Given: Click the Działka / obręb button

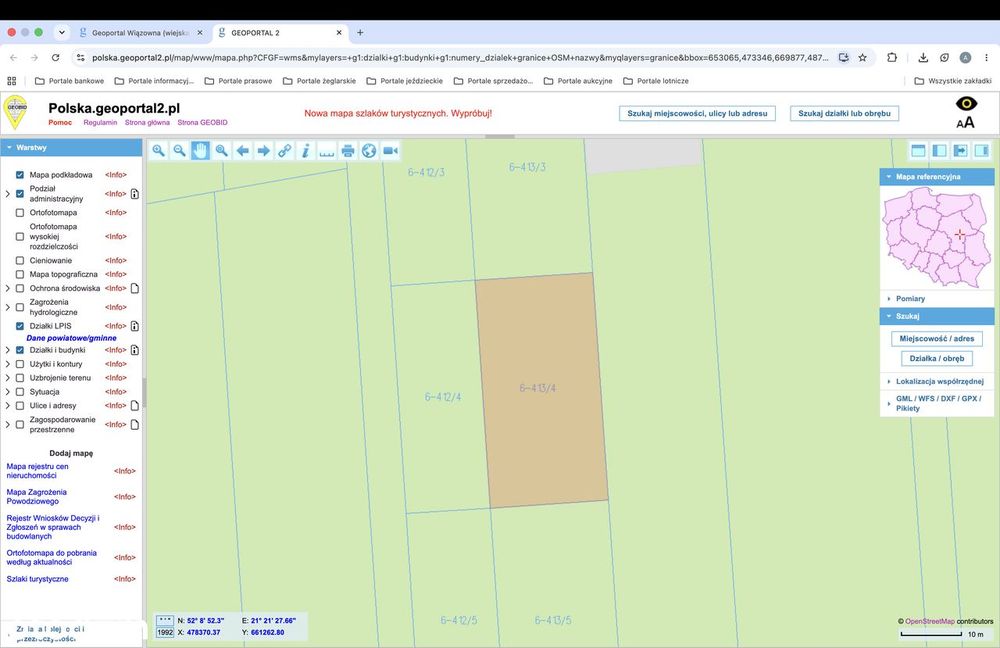Looking at the screenshot, I should point(937,358).
